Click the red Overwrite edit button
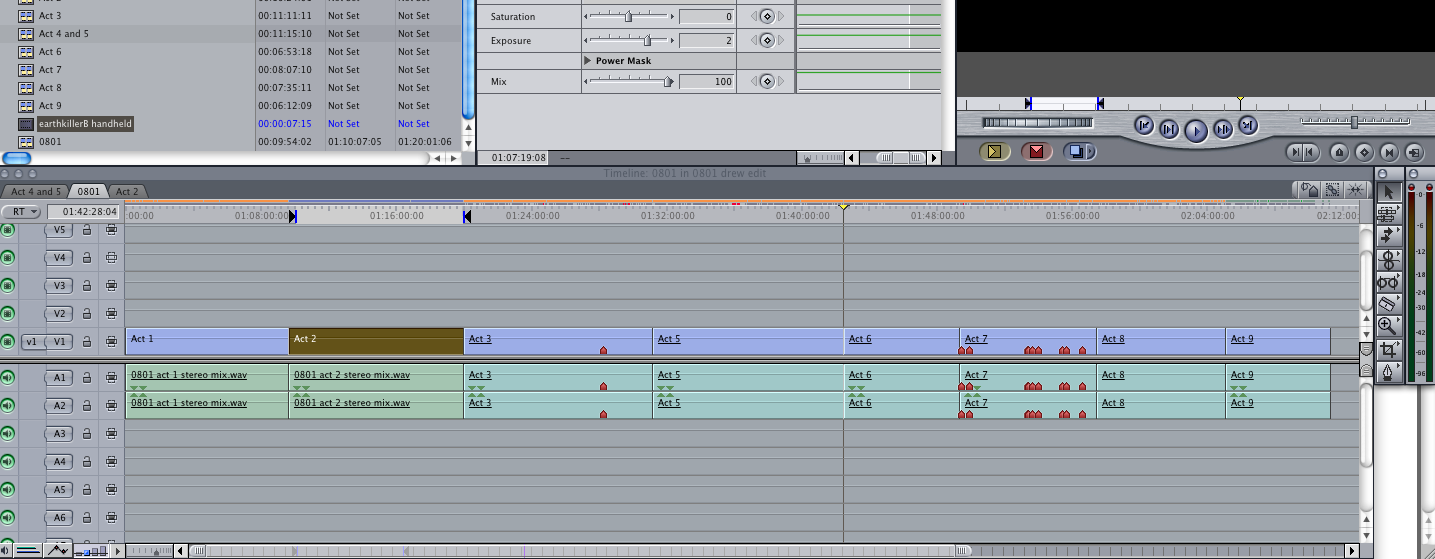The width and height of the screenshot is (1435, 559). [x=1035, y=152]
